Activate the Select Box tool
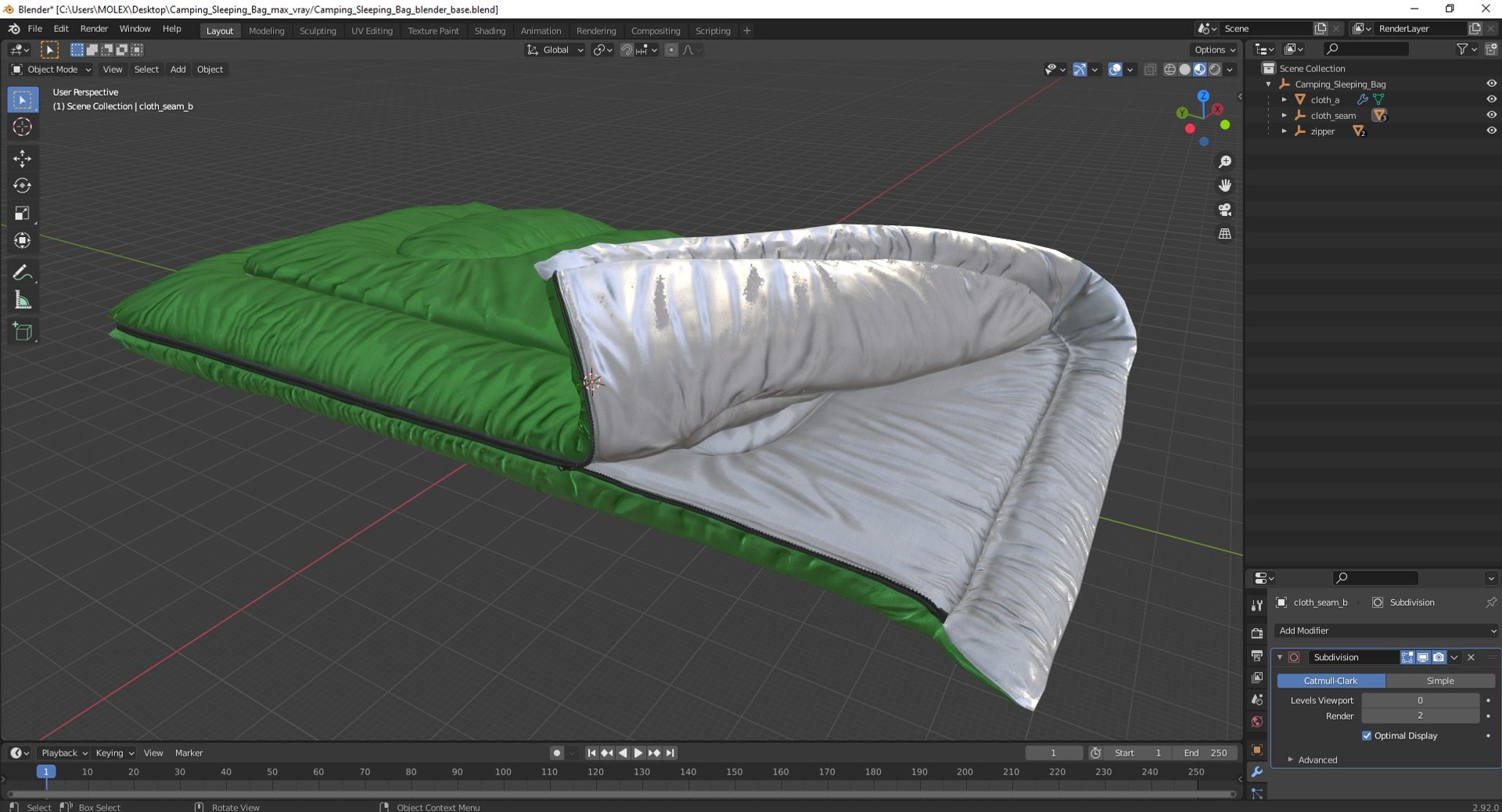Image resolution: width=1502 pixels, height=812 pixels. click(x=22, y=99)
